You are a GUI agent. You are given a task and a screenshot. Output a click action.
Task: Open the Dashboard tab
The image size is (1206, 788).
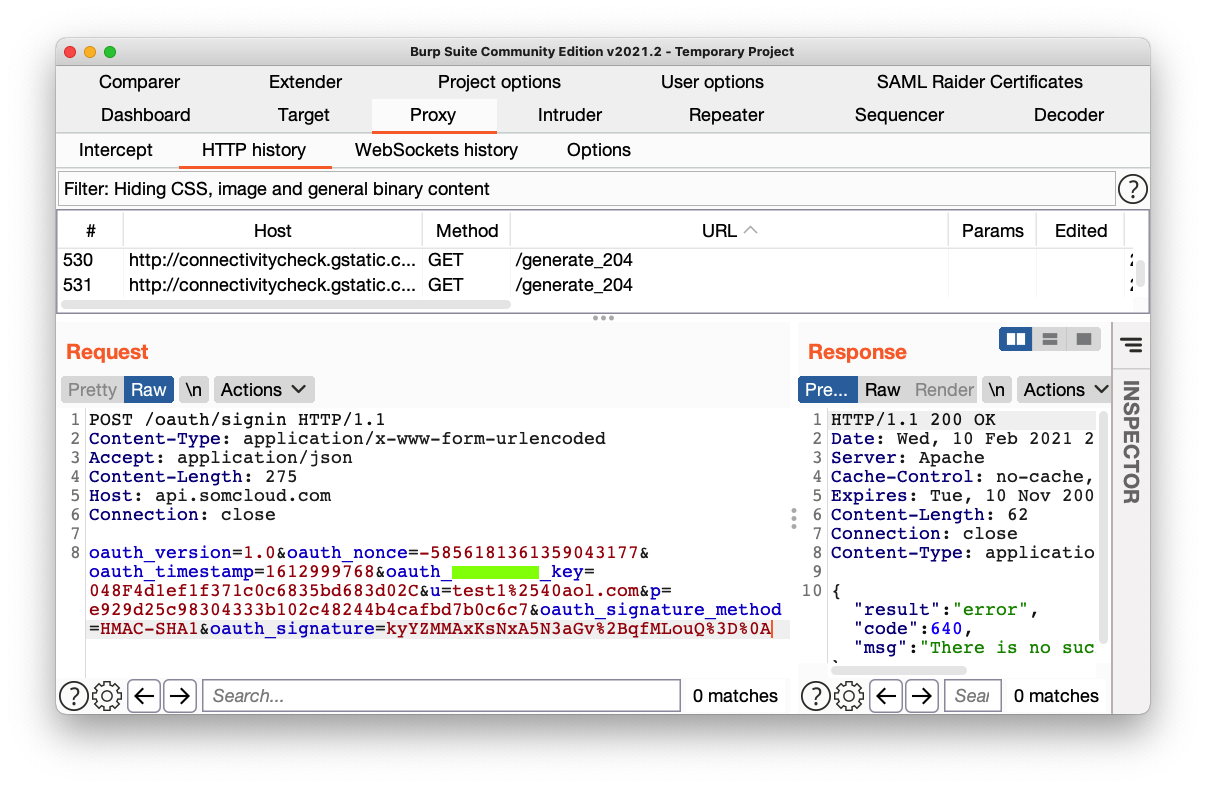point(146,115)
